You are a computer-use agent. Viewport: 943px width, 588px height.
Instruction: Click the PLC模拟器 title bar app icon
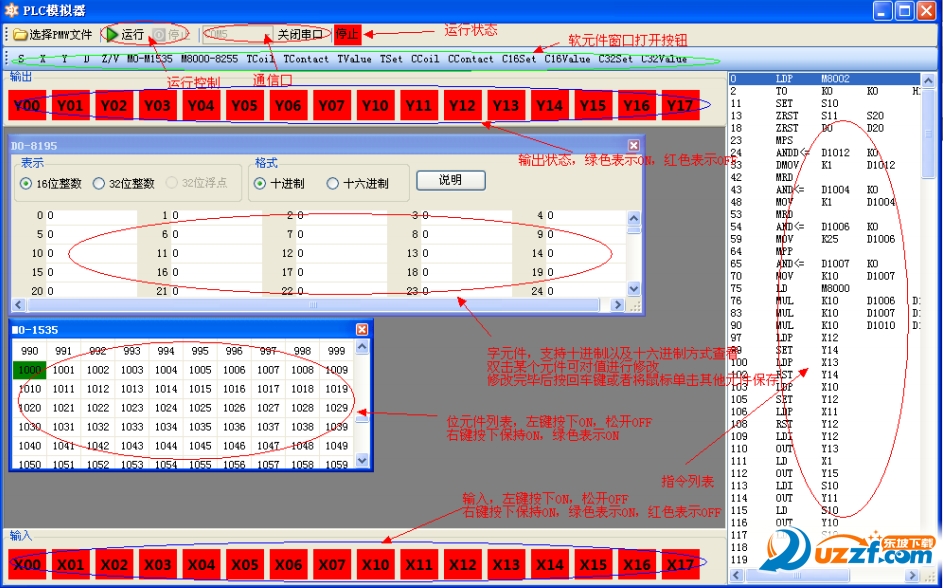coord(11,10)
